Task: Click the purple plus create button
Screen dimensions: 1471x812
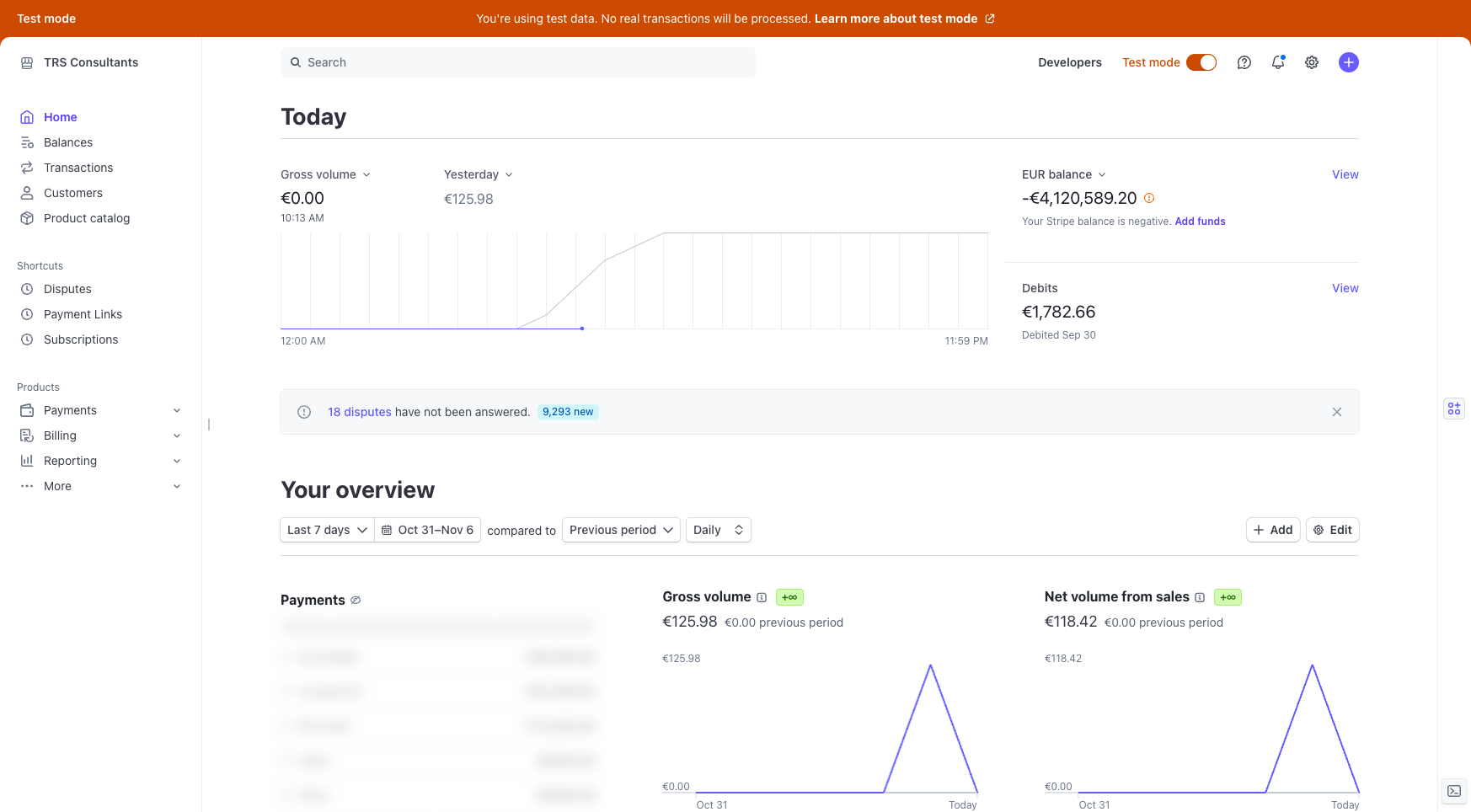Action: (1348, 62)
